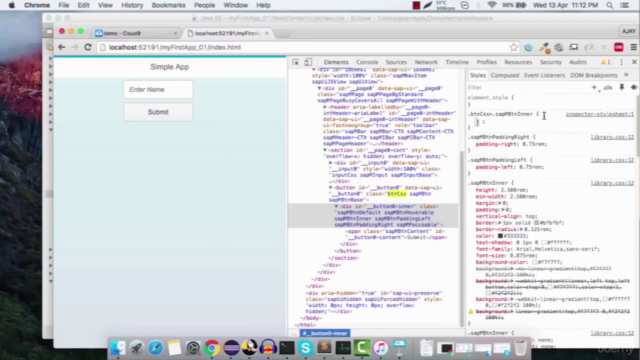Click the cast screen extension icon in Chrome toolbar
Viewport: 640px width, 360px height.
[x=573, y=47]
